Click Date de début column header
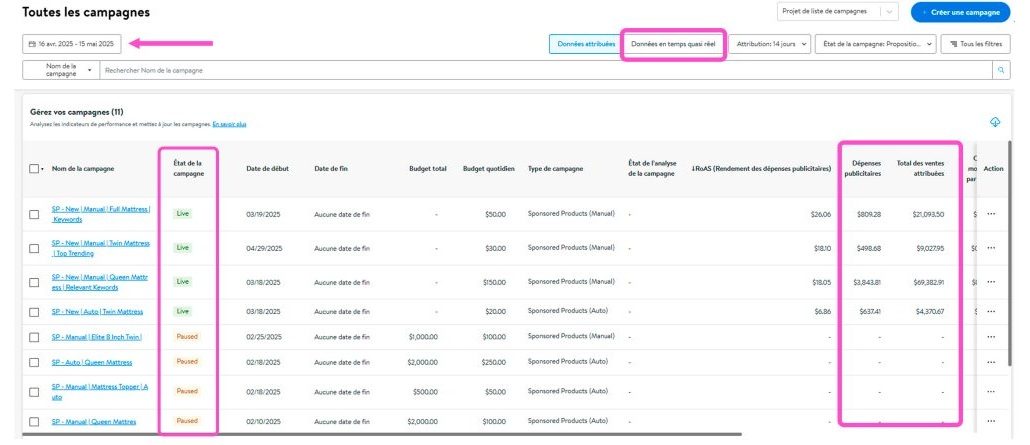1030x445 pixels. [267, 169]
